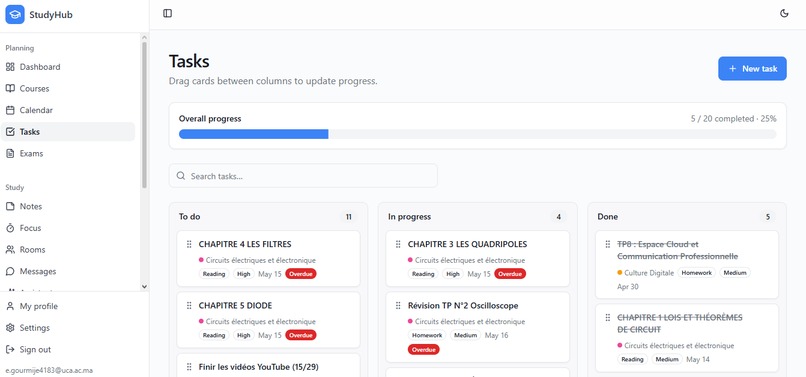Click the StudyHub graduation cap logo
The image size is (806, 377).
point(15,14)
